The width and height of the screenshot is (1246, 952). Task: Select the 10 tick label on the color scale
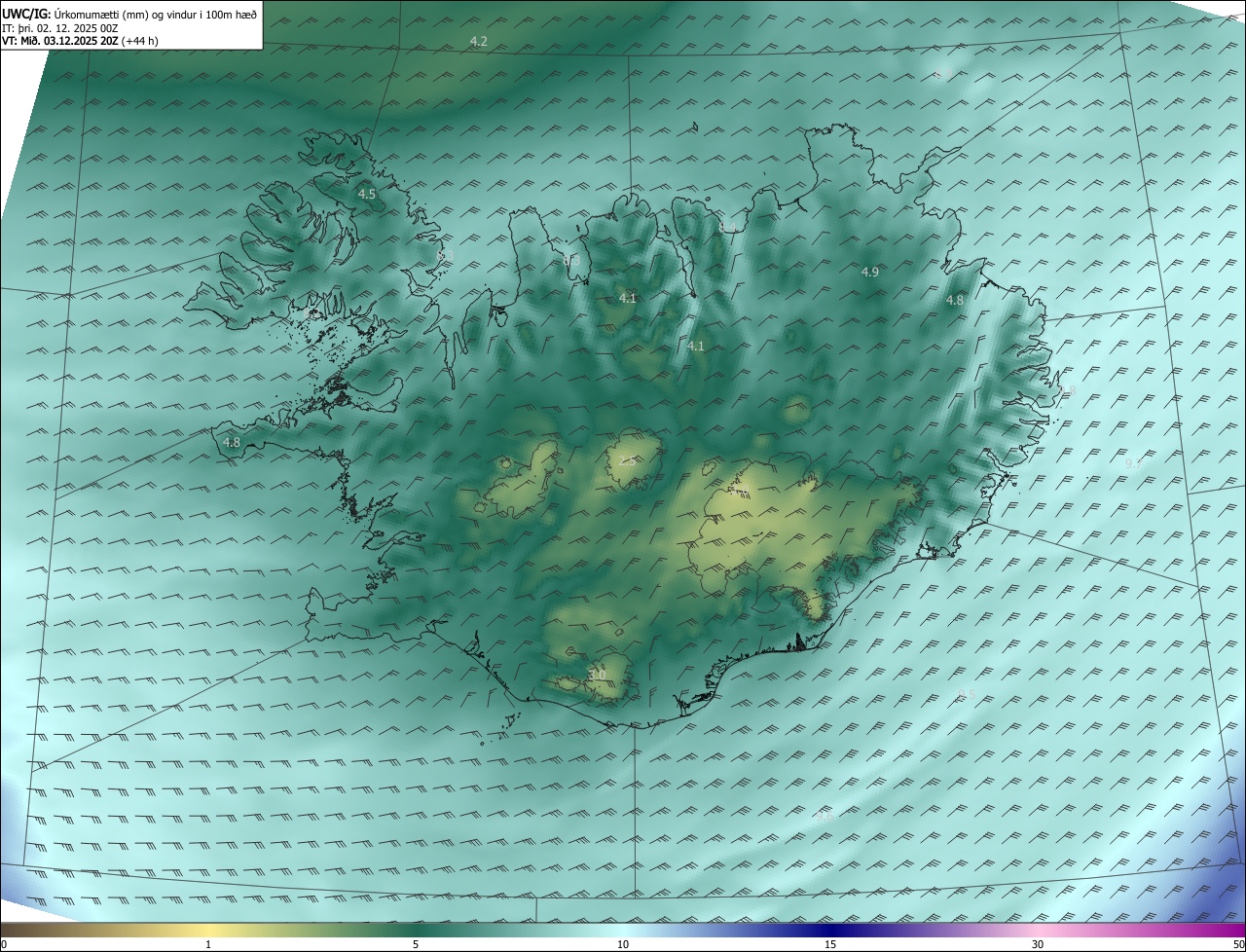[x=623, y=944]
